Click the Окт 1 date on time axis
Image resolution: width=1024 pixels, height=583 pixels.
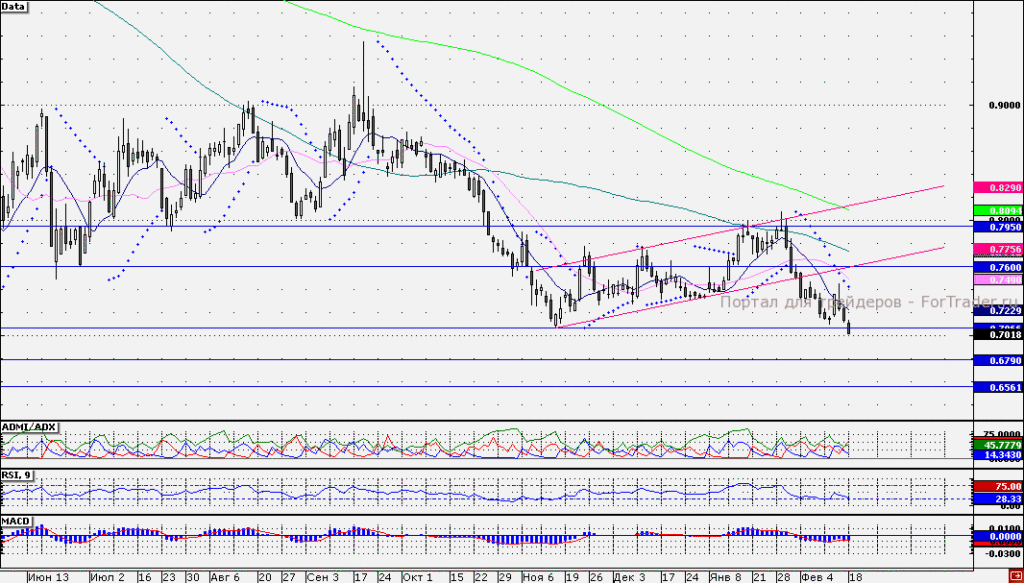pyautogui.click(x=418, y=577)
